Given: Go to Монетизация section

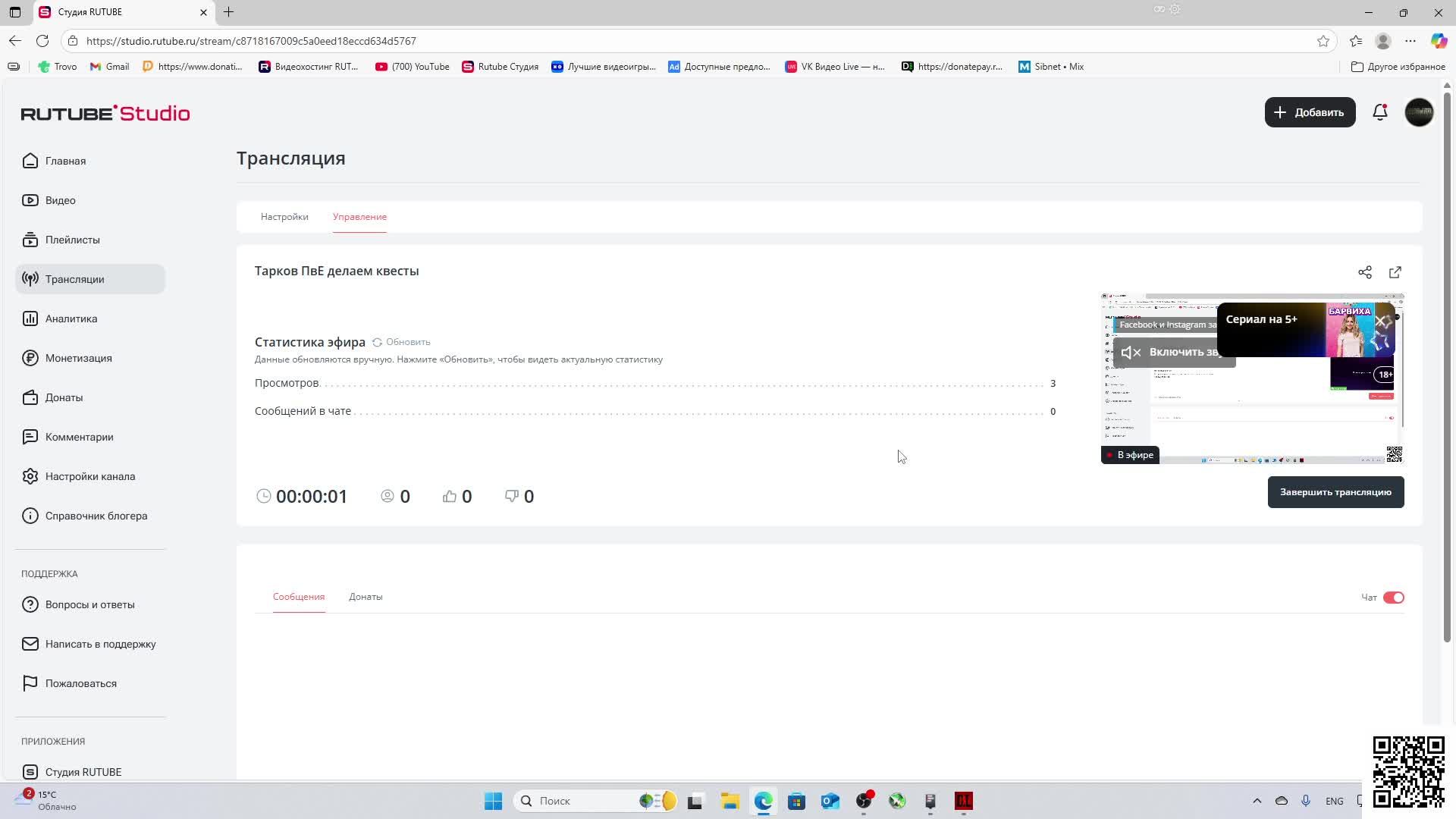Looking at the screenshot, I should coord(78,358).
